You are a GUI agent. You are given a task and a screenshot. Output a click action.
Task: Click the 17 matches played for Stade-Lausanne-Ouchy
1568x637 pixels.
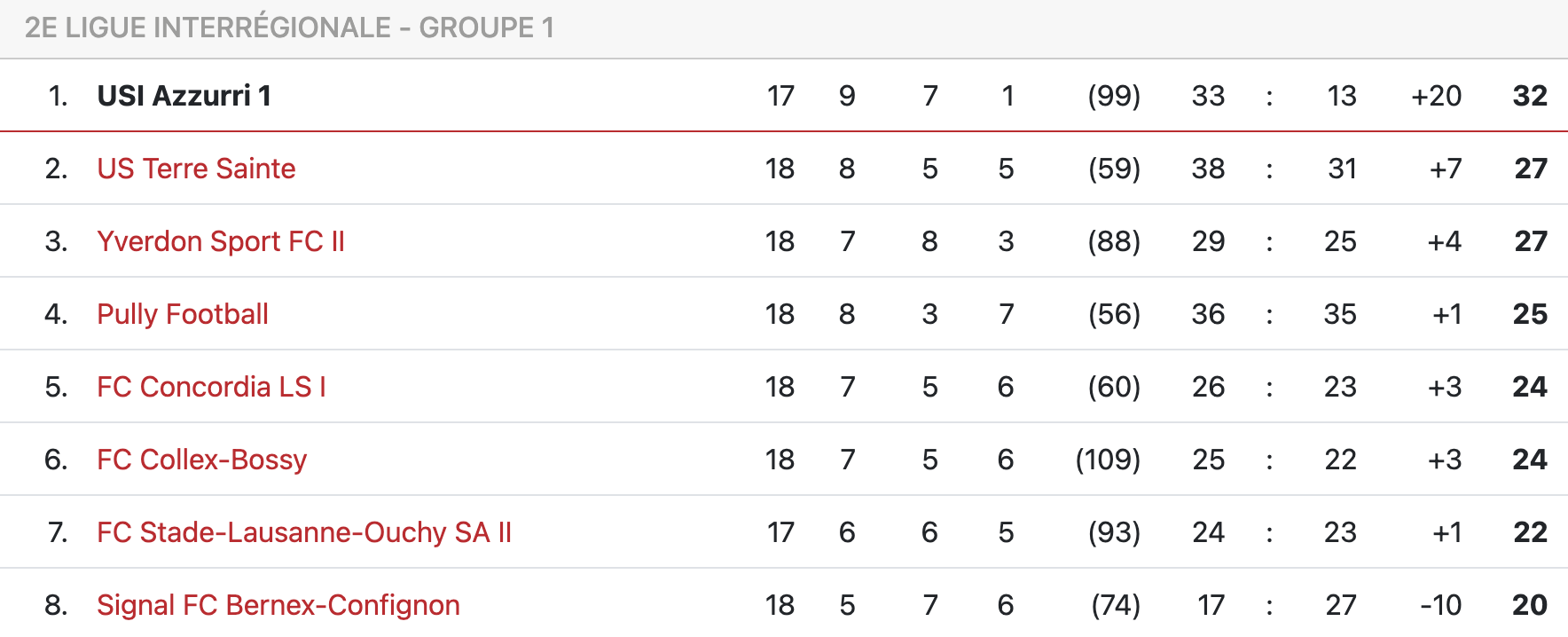780,532
